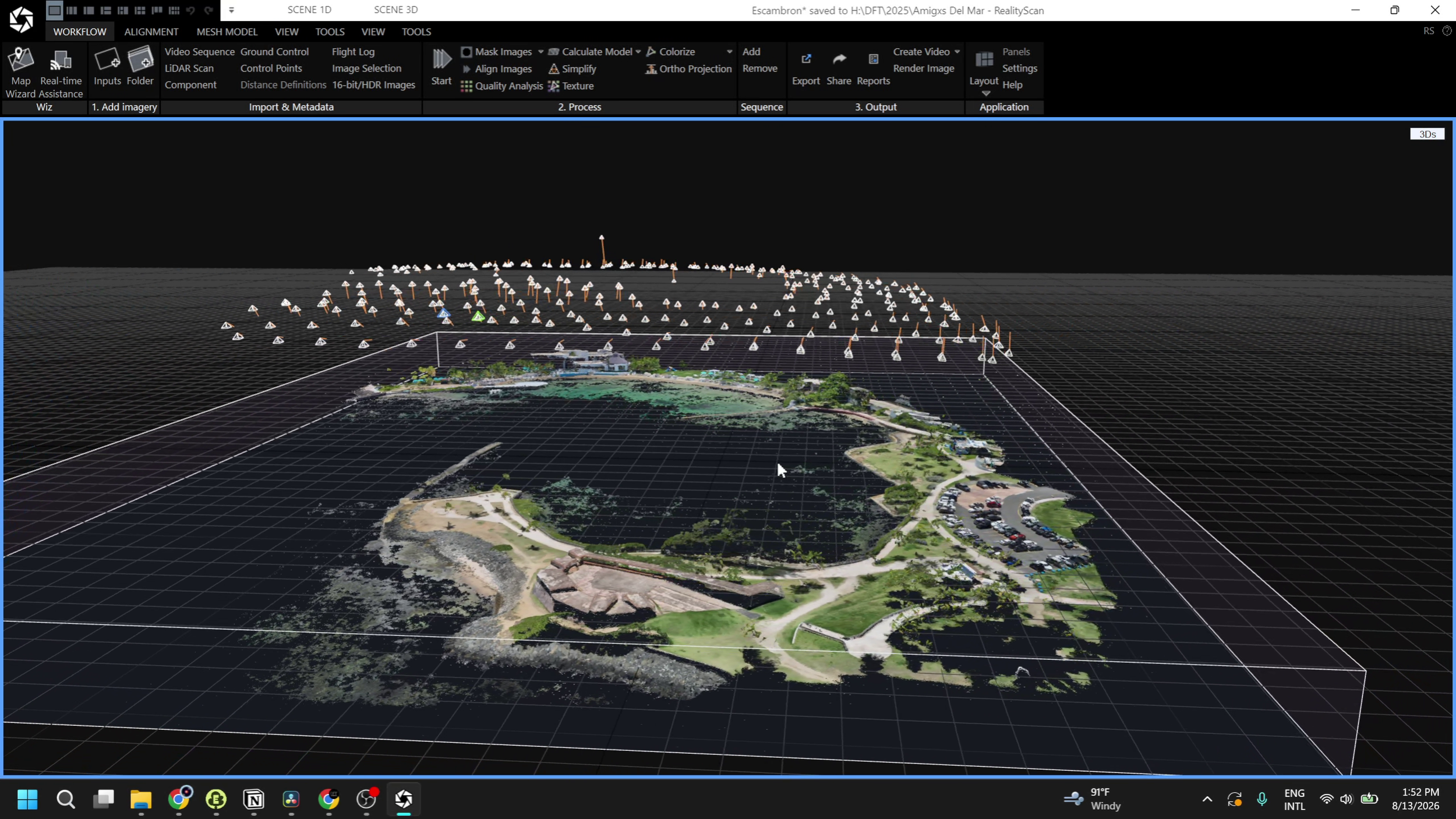Screen dimensions: 1456x819
Task: Click the Undo arrow
Action: coord(190,10)
